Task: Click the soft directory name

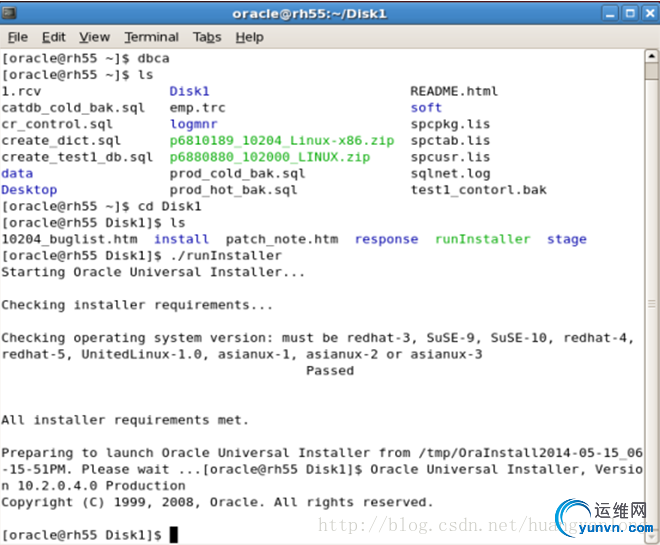Action: coord(426,108)
